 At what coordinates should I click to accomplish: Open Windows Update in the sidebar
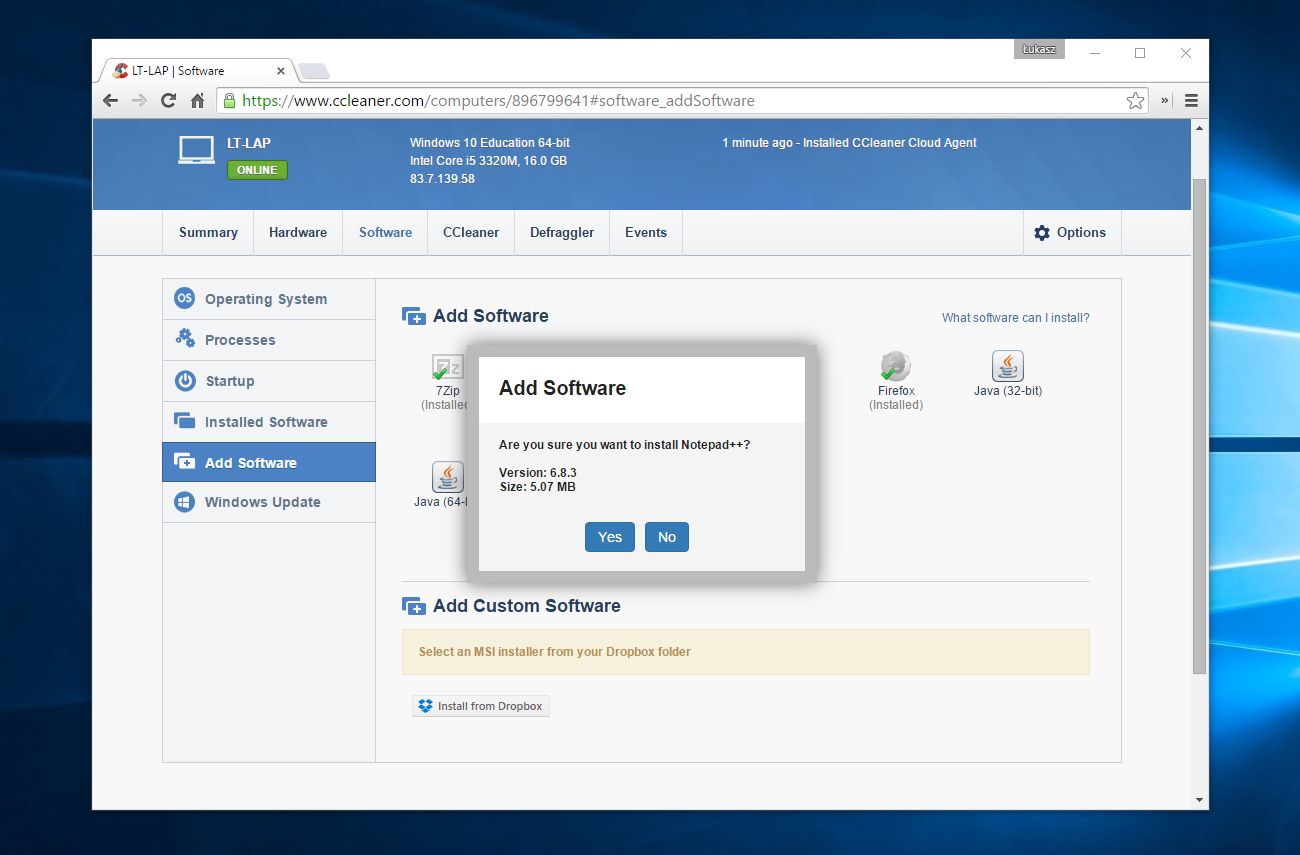click(x=269, y=502)
